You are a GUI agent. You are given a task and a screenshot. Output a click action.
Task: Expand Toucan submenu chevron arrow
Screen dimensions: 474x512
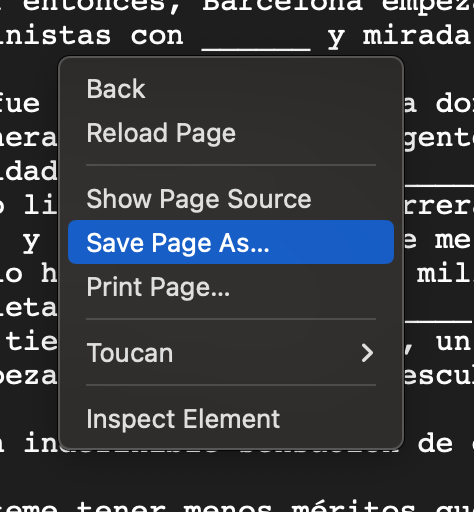tap(367, 353)
